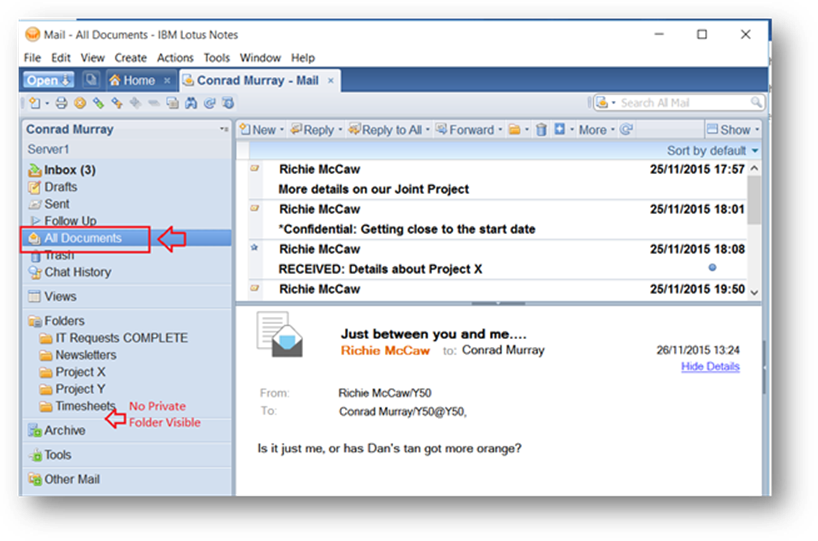Image resolution: width=818 pixels, height=541 pixels.
Task: Click the star on the RECEIVED: Details about Project X message
Action: (x=255, y=248)
